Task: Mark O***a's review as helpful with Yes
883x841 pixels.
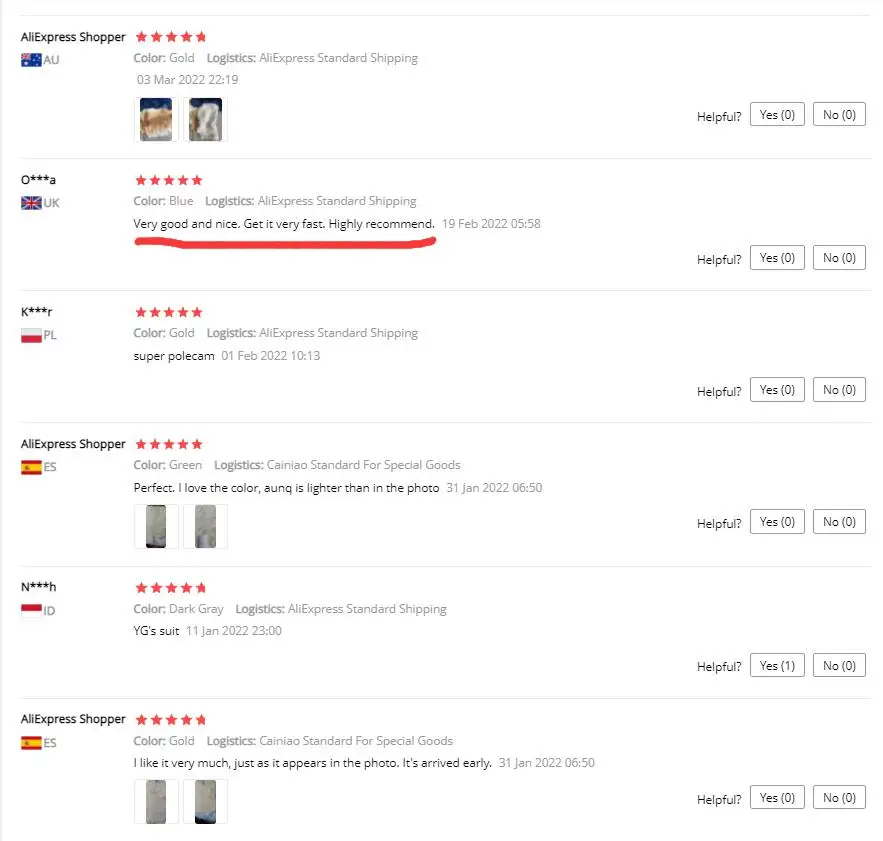Action: [x=777, y=258]
